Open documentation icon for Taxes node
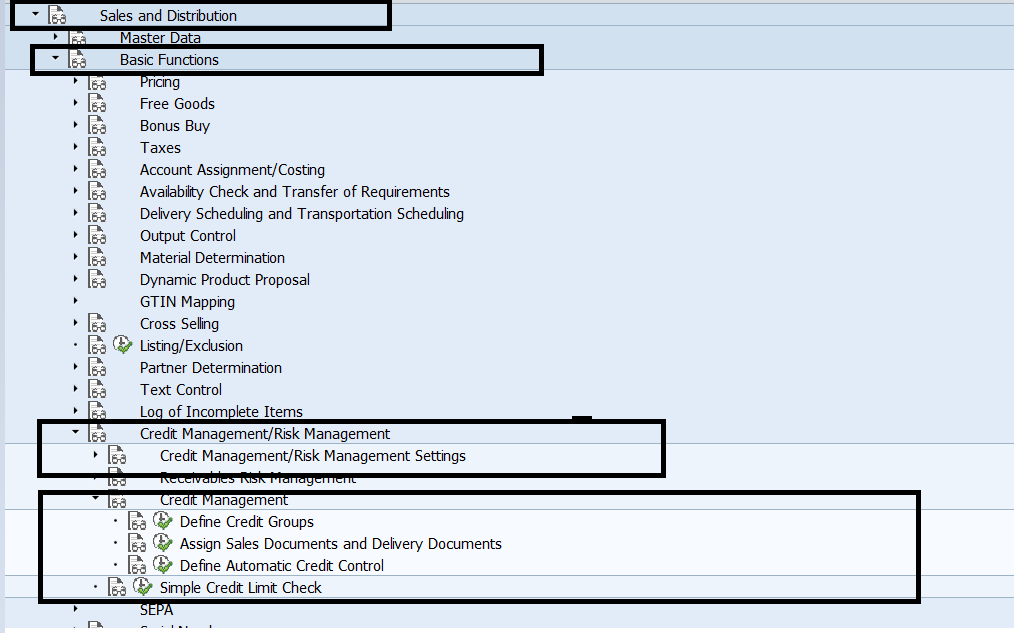Viewport: 1014px width, 633px height. coord(97,148)
